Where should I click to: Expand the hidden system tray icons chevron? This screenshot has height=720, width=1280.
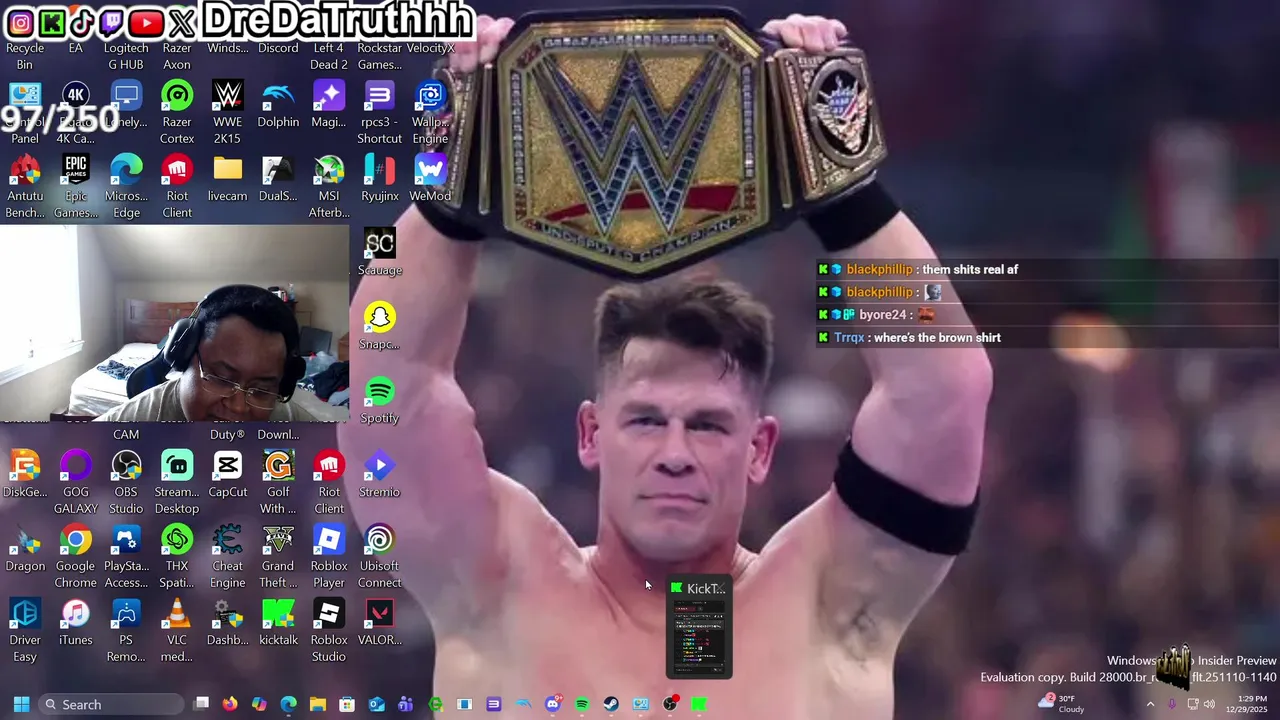click(1150, 704)
